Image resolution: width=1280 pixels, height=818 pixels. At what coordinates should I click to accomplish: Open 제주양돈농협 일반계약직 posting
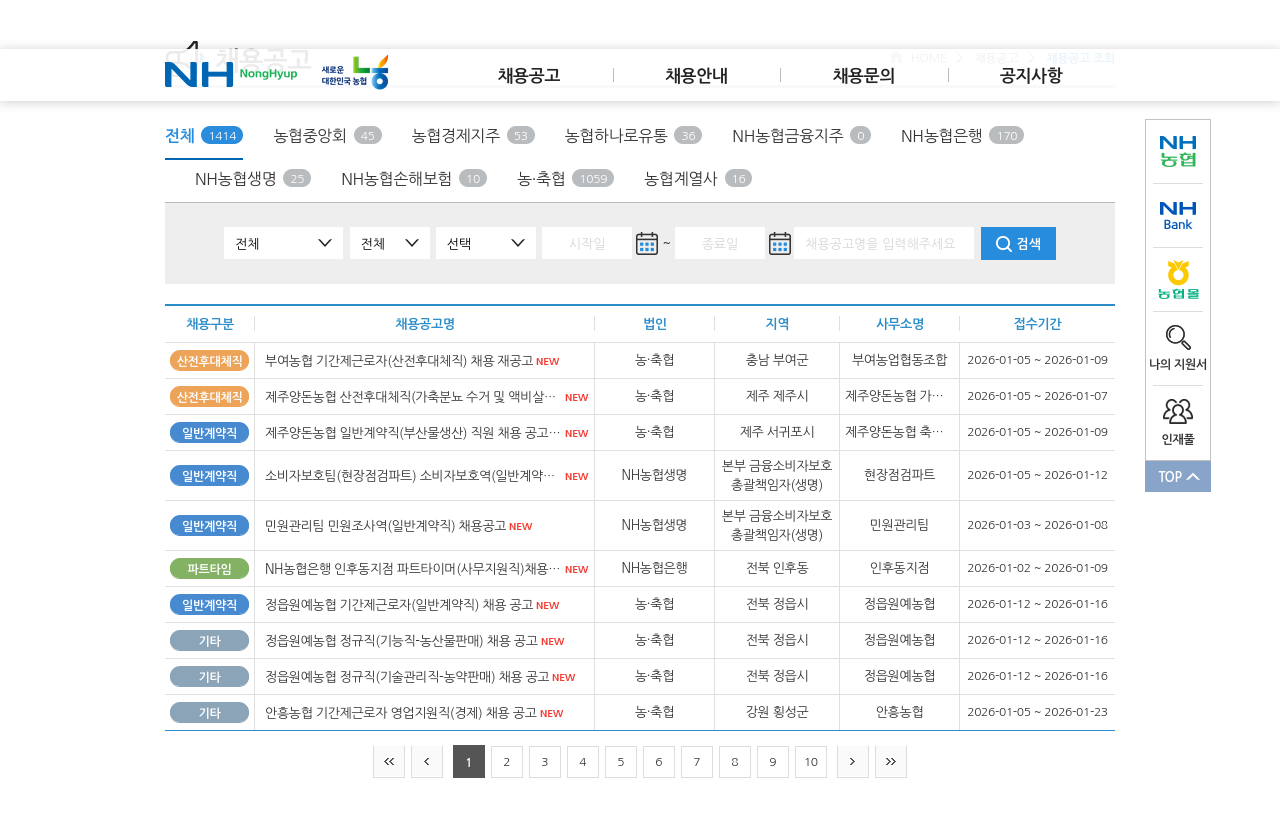[412, 432]
